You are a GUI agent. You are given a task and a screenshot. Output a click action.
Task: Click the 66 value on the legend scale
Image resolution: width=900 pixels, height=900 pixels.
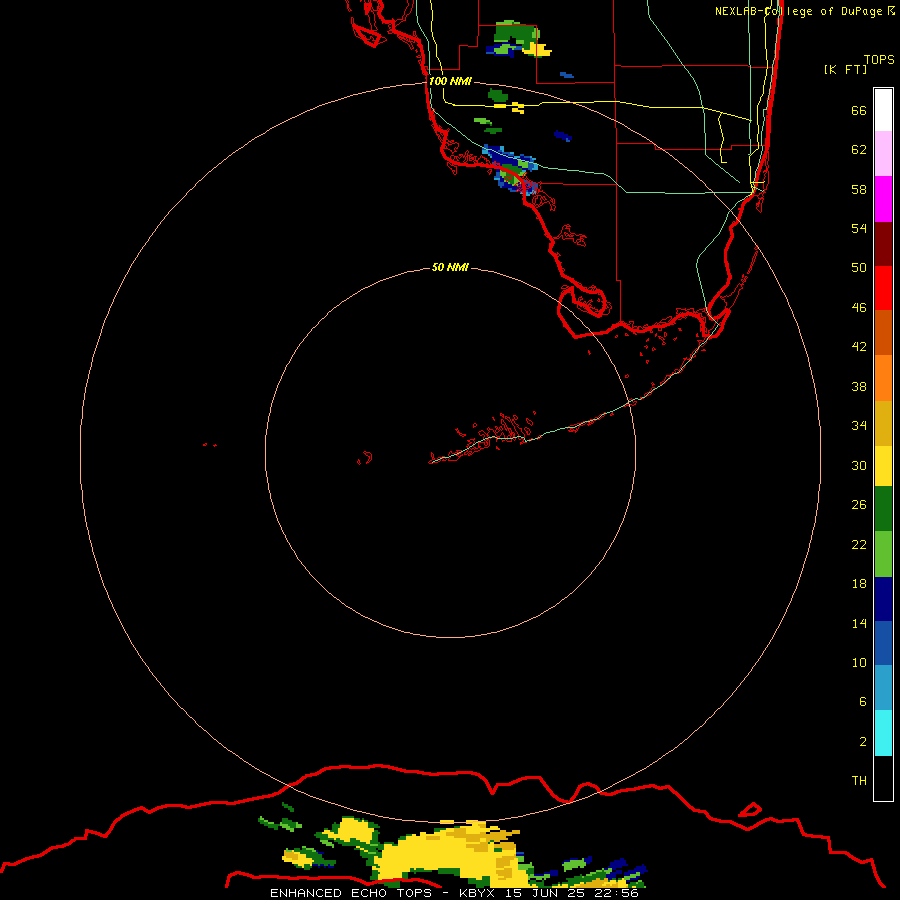pos(859,111)
